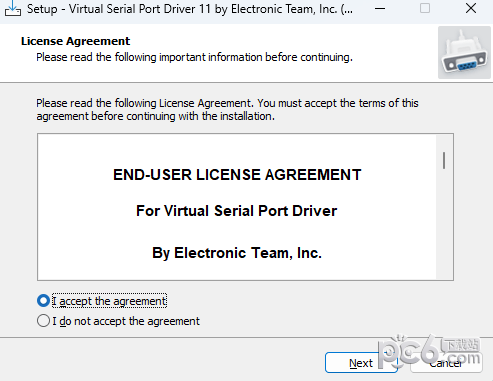Click the greyed-out maximize window button
493x381 pixels.
coord(425,8)
